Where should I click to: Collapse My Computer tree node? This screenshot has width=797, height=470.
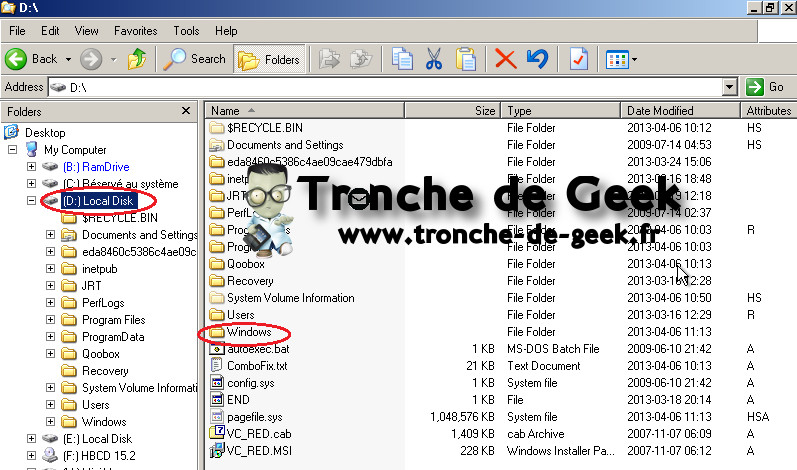click(13, 149)
